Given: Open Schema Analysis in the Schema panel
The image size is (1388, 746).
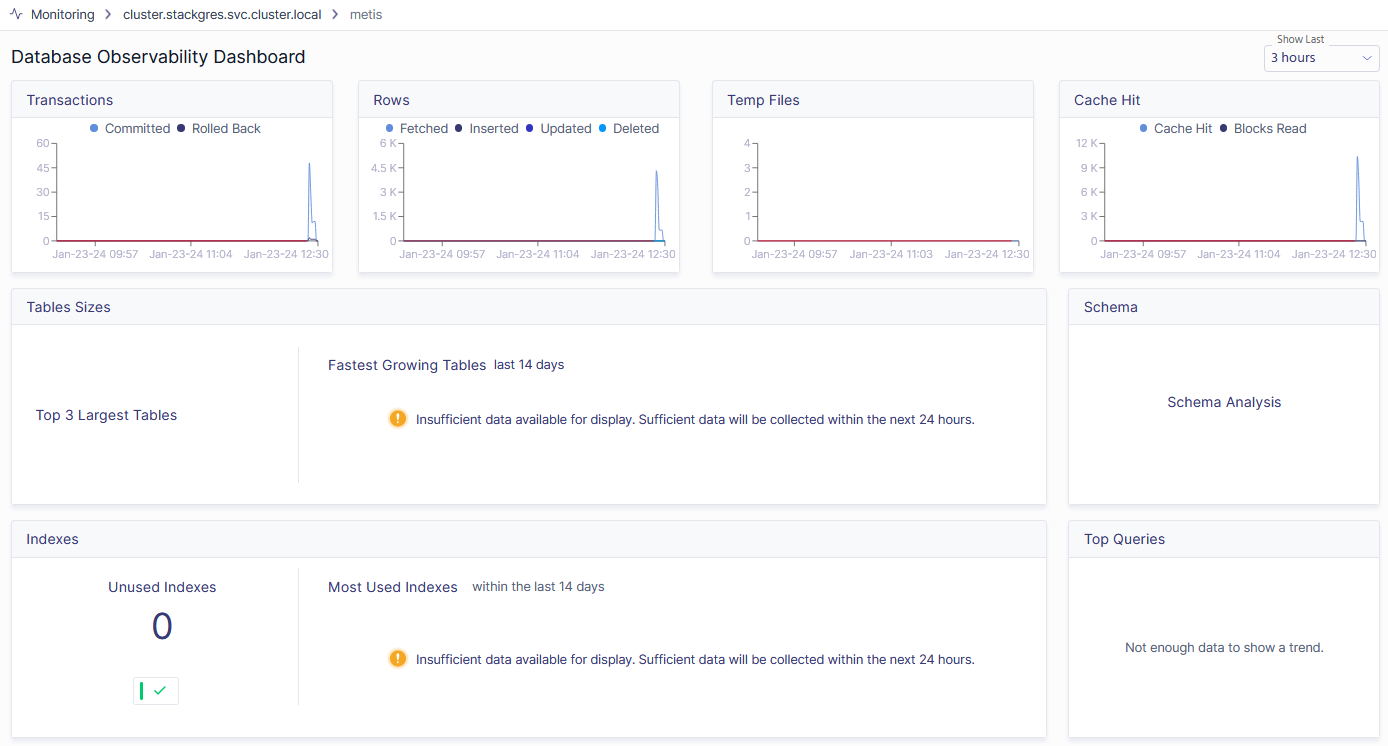Looking at the screenshot, I should [x=1224, y=401].
